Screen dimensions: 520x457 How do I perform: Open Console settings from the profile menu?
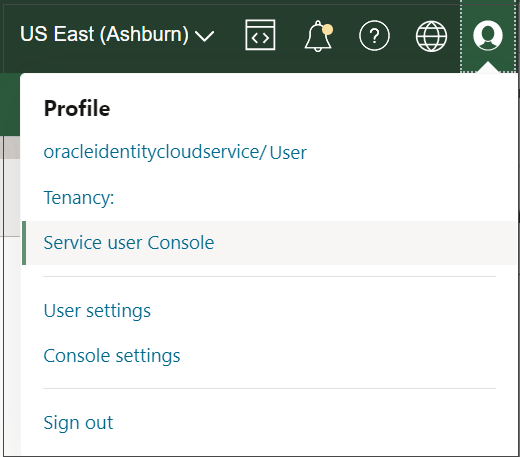coord(112,356)
